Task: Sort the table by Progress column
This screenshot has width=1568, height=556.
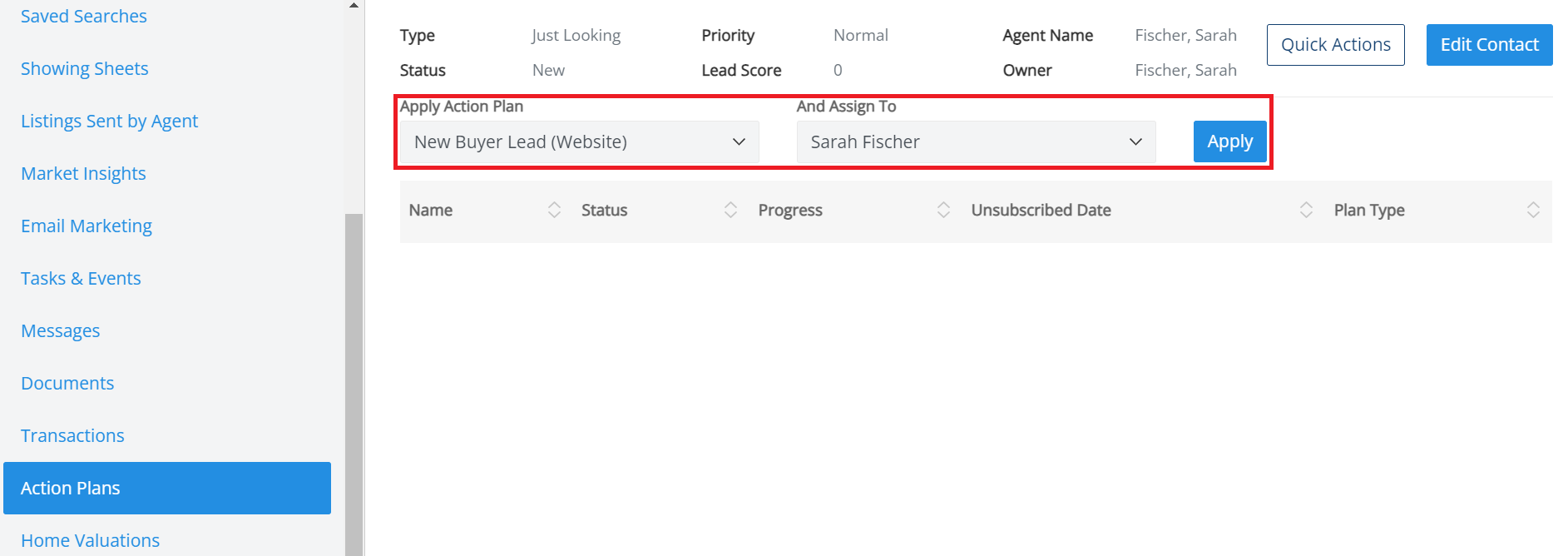Action: coord(943,210)
